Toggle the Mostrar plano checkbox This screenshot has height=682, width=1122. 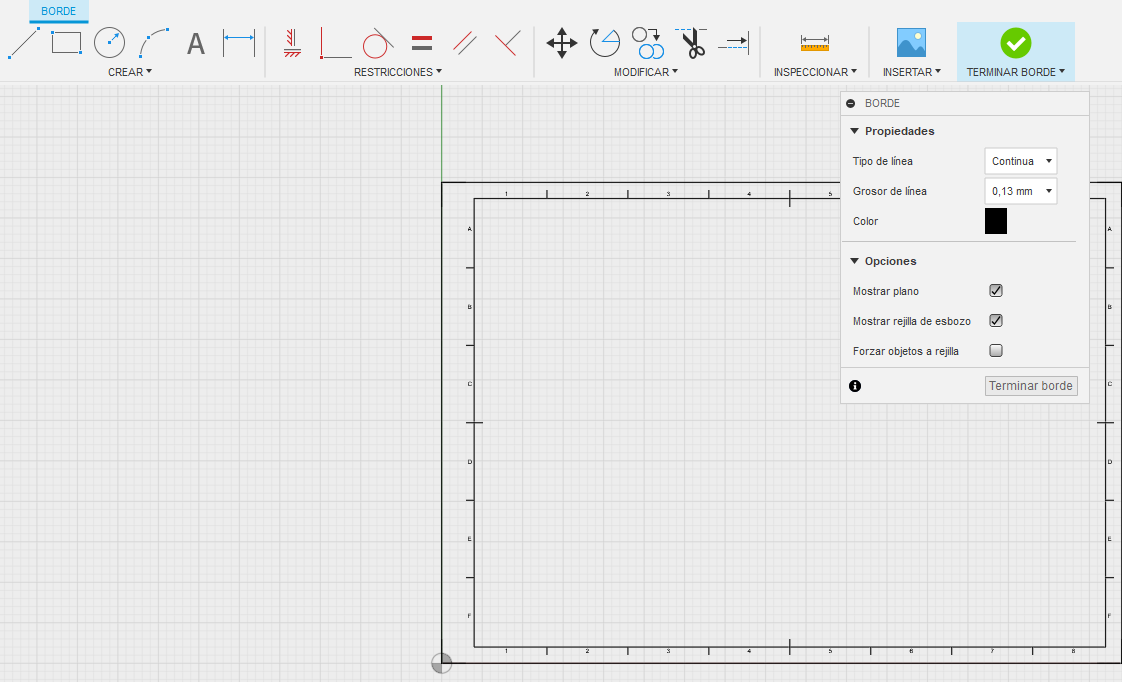pos(996,291)
